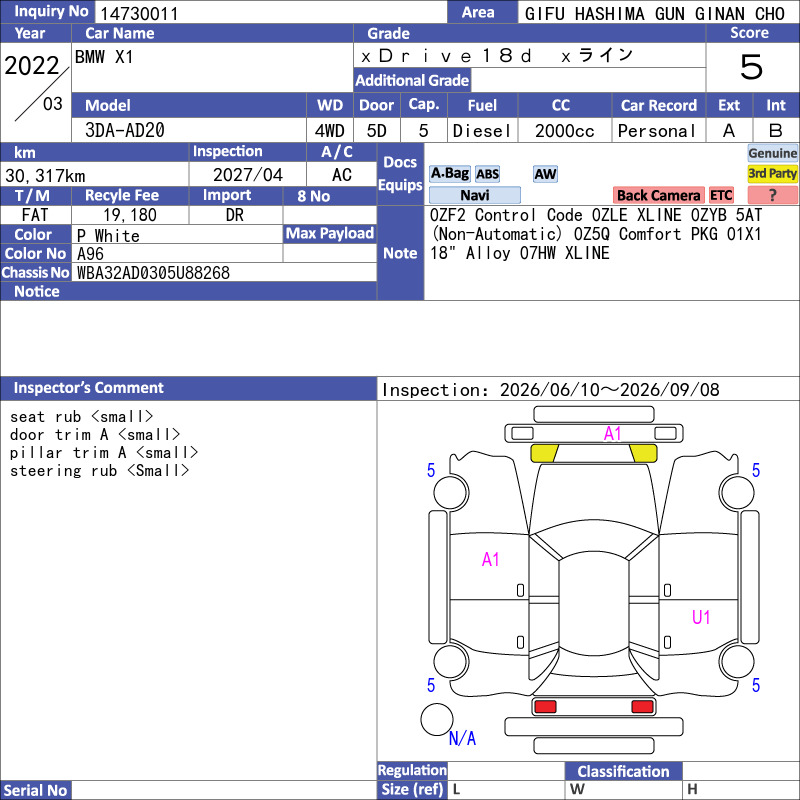This screenshot has width=800, height=800.
Task: Select the Genuine badge
Action: 772,153
